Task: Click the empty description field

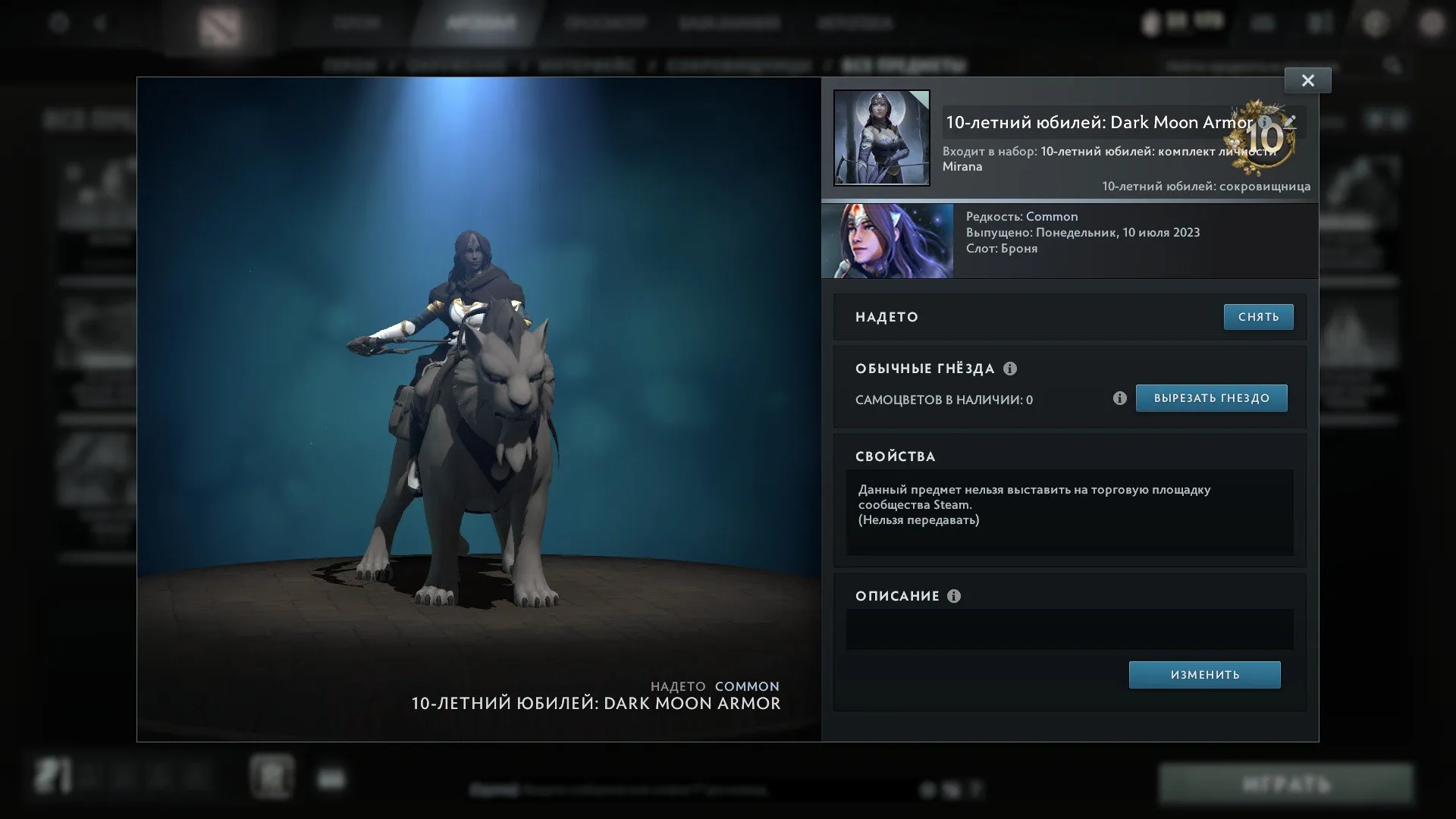Action: [x=1069, y=629]
